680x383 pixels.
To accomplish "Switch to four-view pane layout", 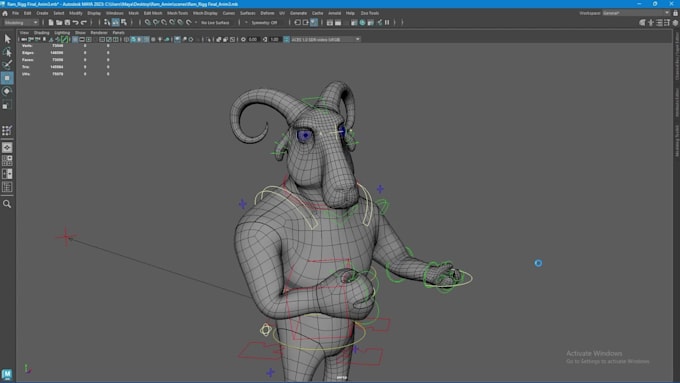I will point(7,160).
